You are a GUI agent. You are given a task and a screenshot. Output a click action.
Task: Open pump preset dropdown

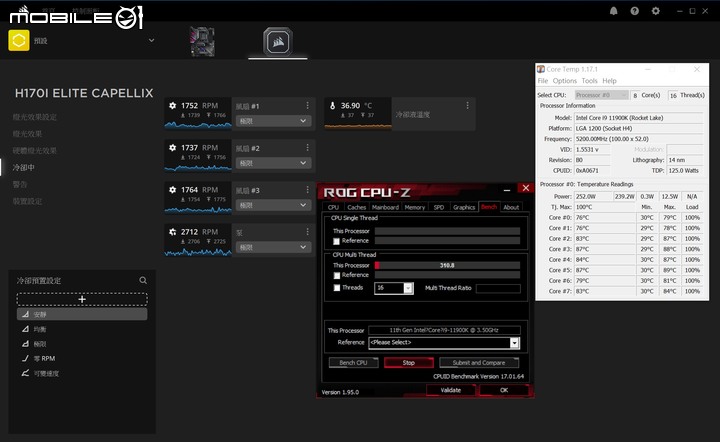[274, 247]
